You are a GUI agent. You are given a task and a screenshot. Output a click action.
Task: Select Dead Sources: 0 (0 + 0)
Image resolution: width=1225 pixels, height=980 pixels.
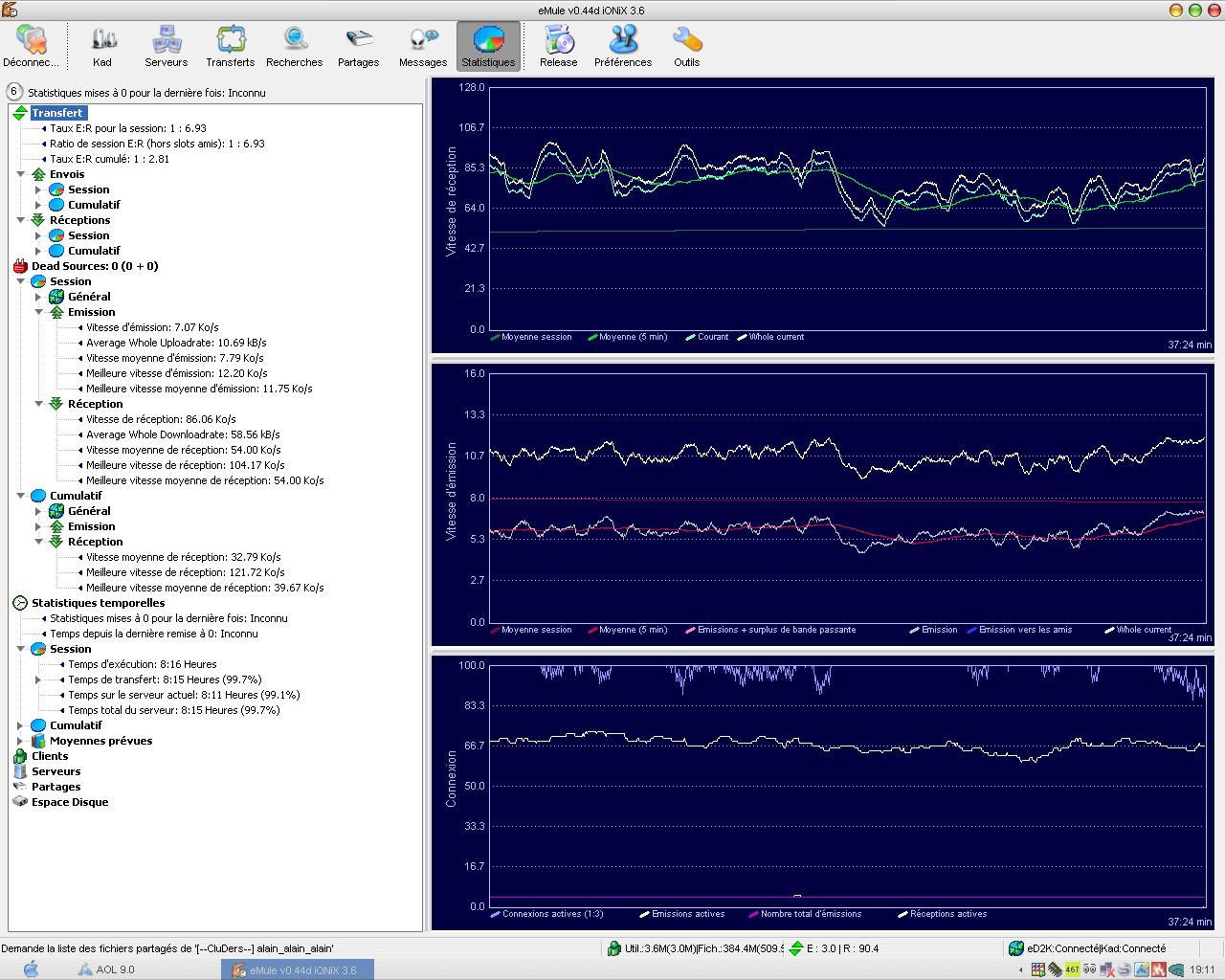click(x=95, y=266)
